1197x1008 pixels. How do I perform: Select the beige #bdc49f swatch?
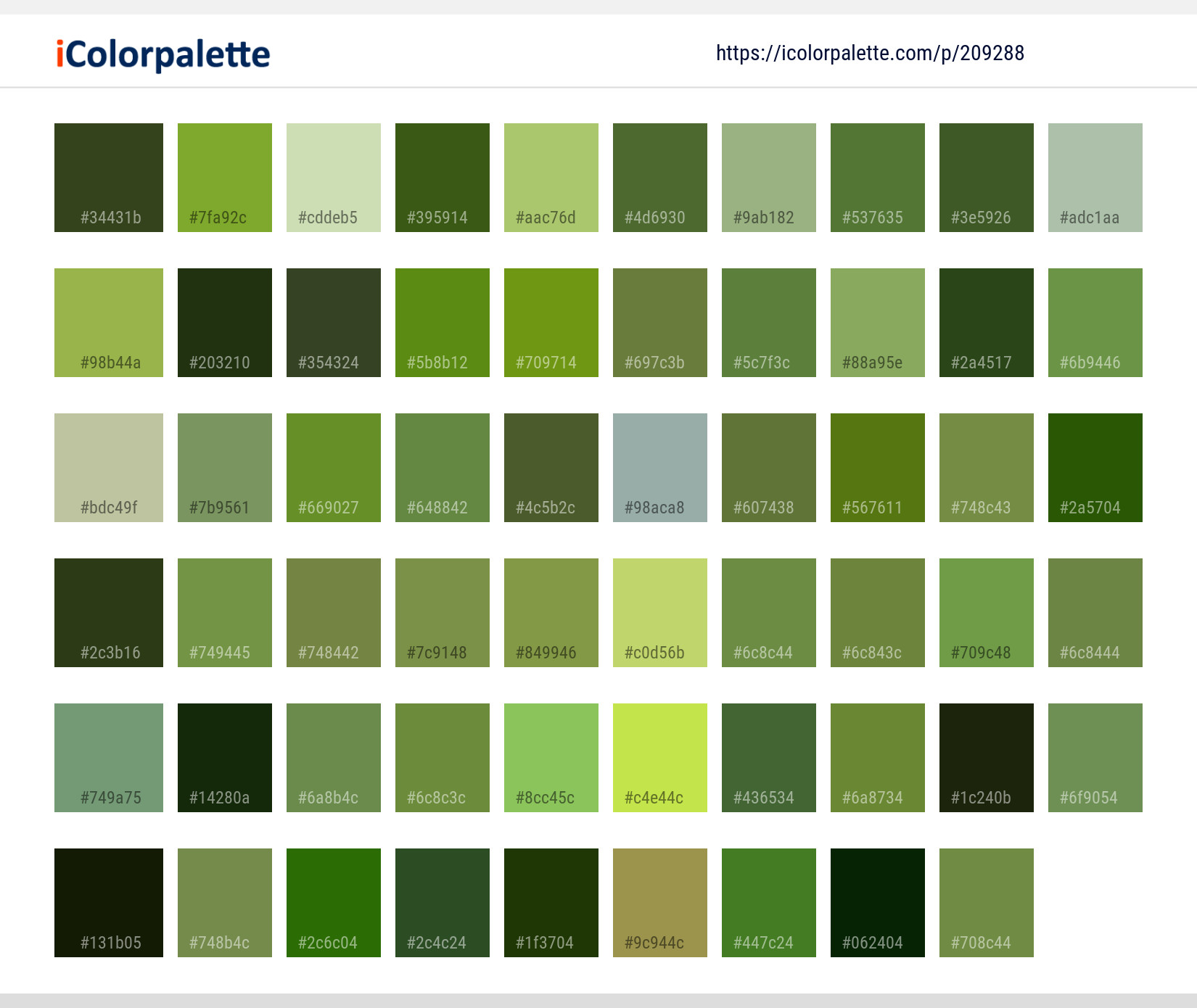109,468
